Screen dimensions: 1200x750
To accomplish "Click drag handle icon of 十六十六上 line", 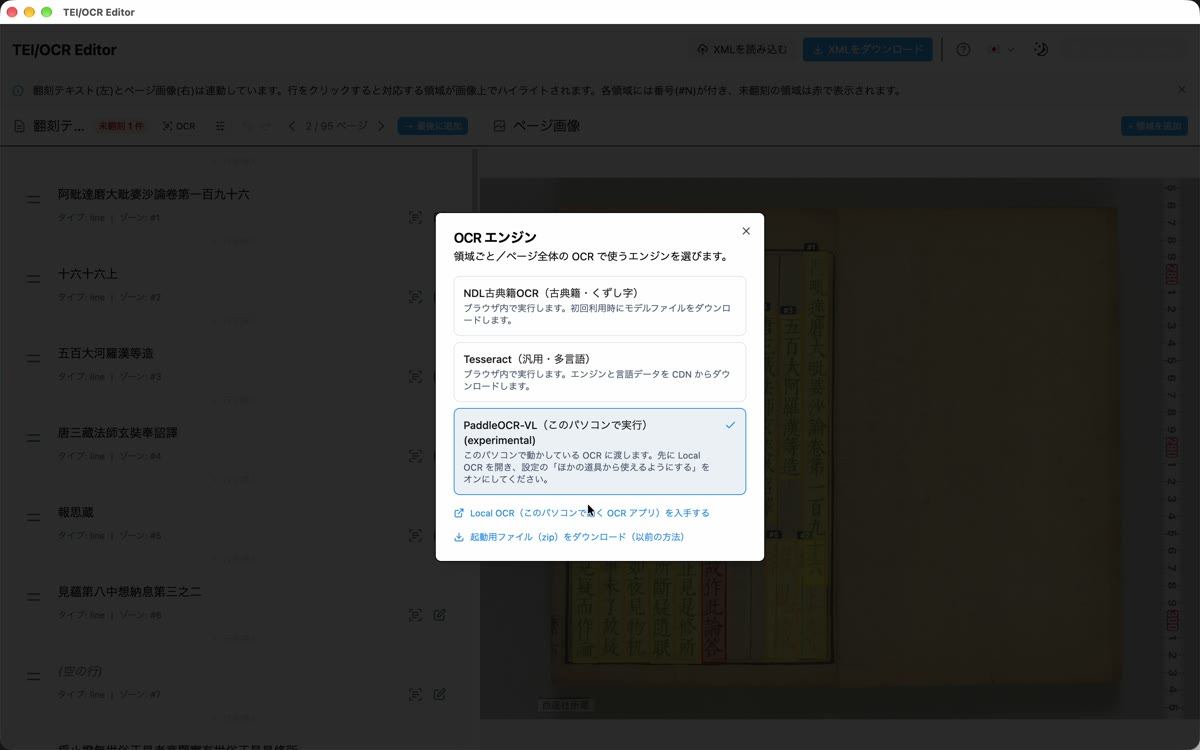I will pyautogui.click(x=33, y=280).
